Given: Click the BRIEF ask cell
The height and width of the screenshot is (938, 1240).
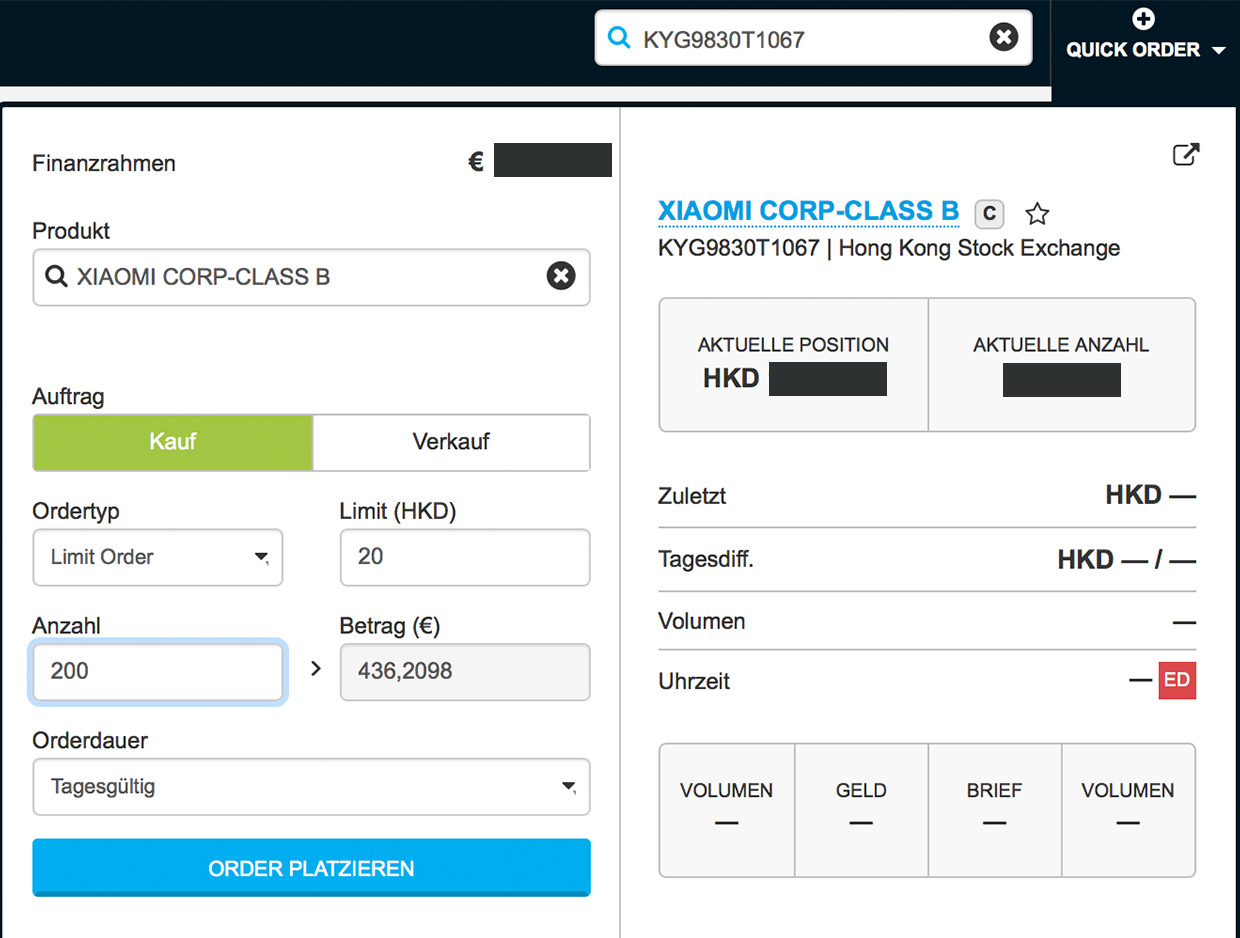Looking at the screenshot, I should pos(994,810).
